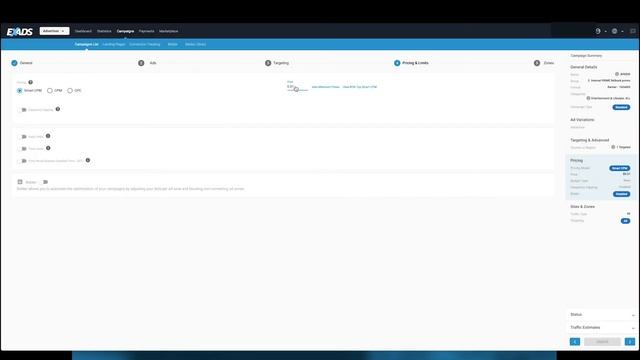The image size is (640, 360).
Task: Click the Zones step number icon
Action: coord(537,63)
